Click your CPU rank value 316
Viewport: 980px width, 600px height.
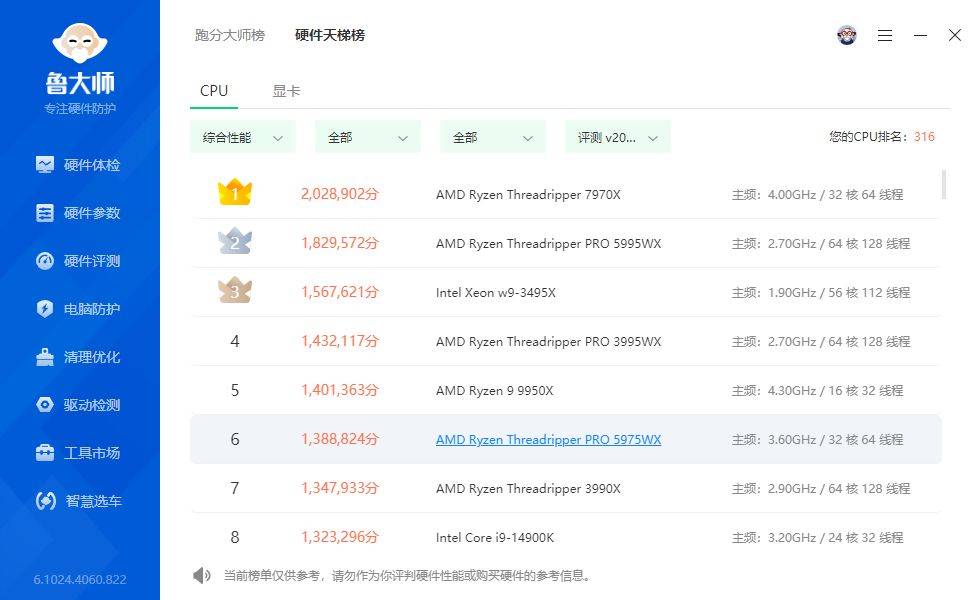(924, 137)
